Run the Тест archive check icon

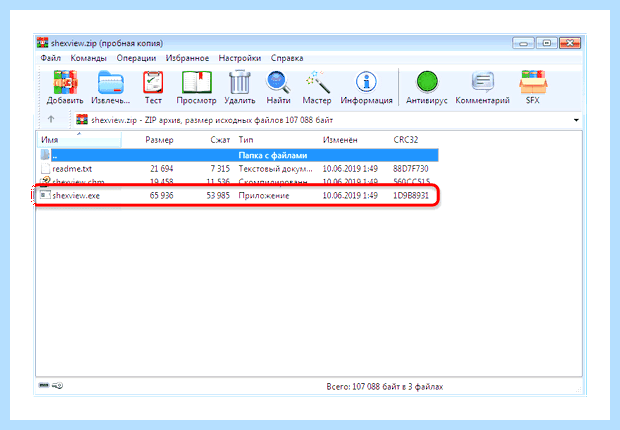(153, 82)
